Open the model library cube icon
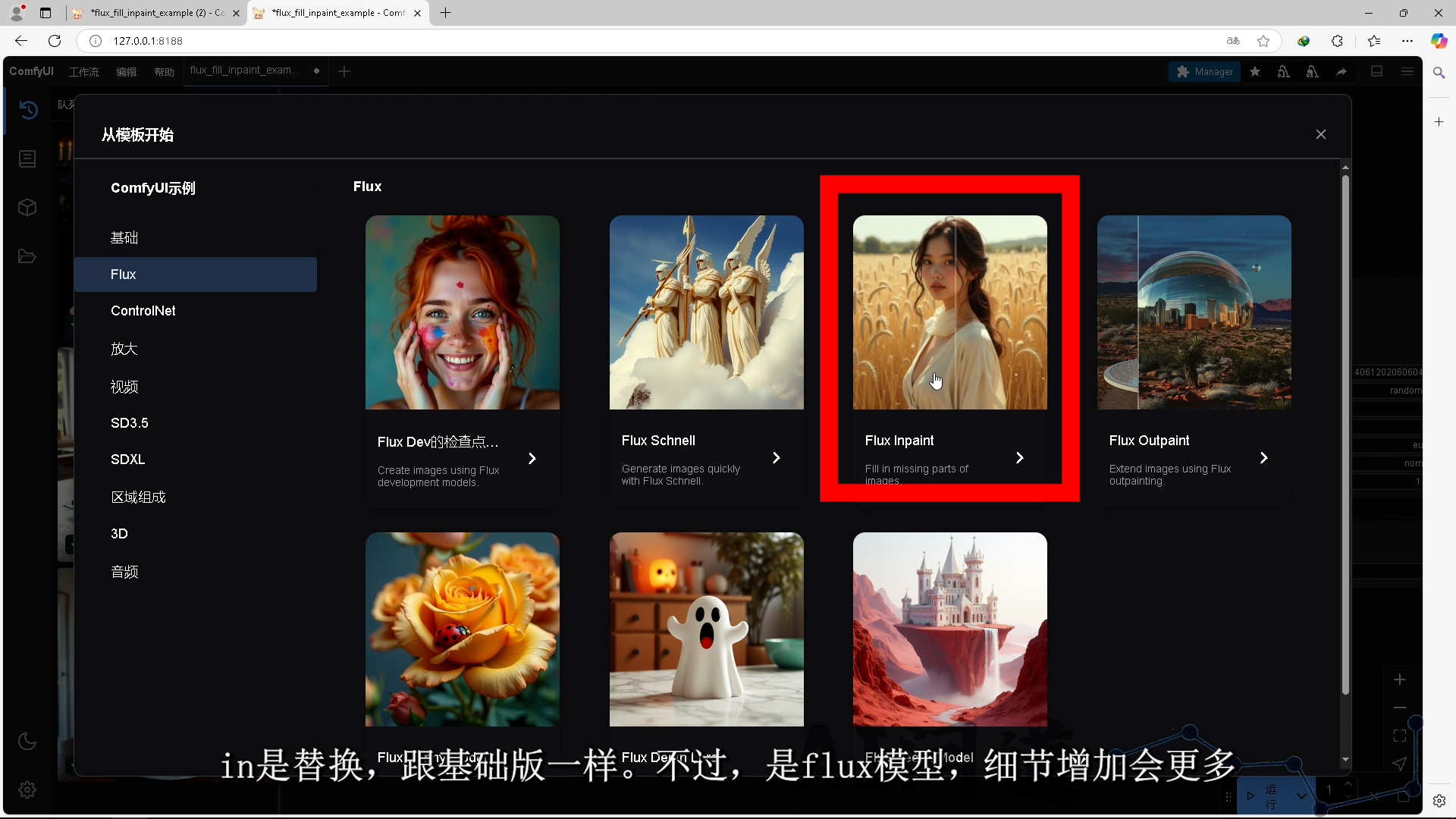Viewport: 1456px width, 819px height. click(x=27, y=207)
